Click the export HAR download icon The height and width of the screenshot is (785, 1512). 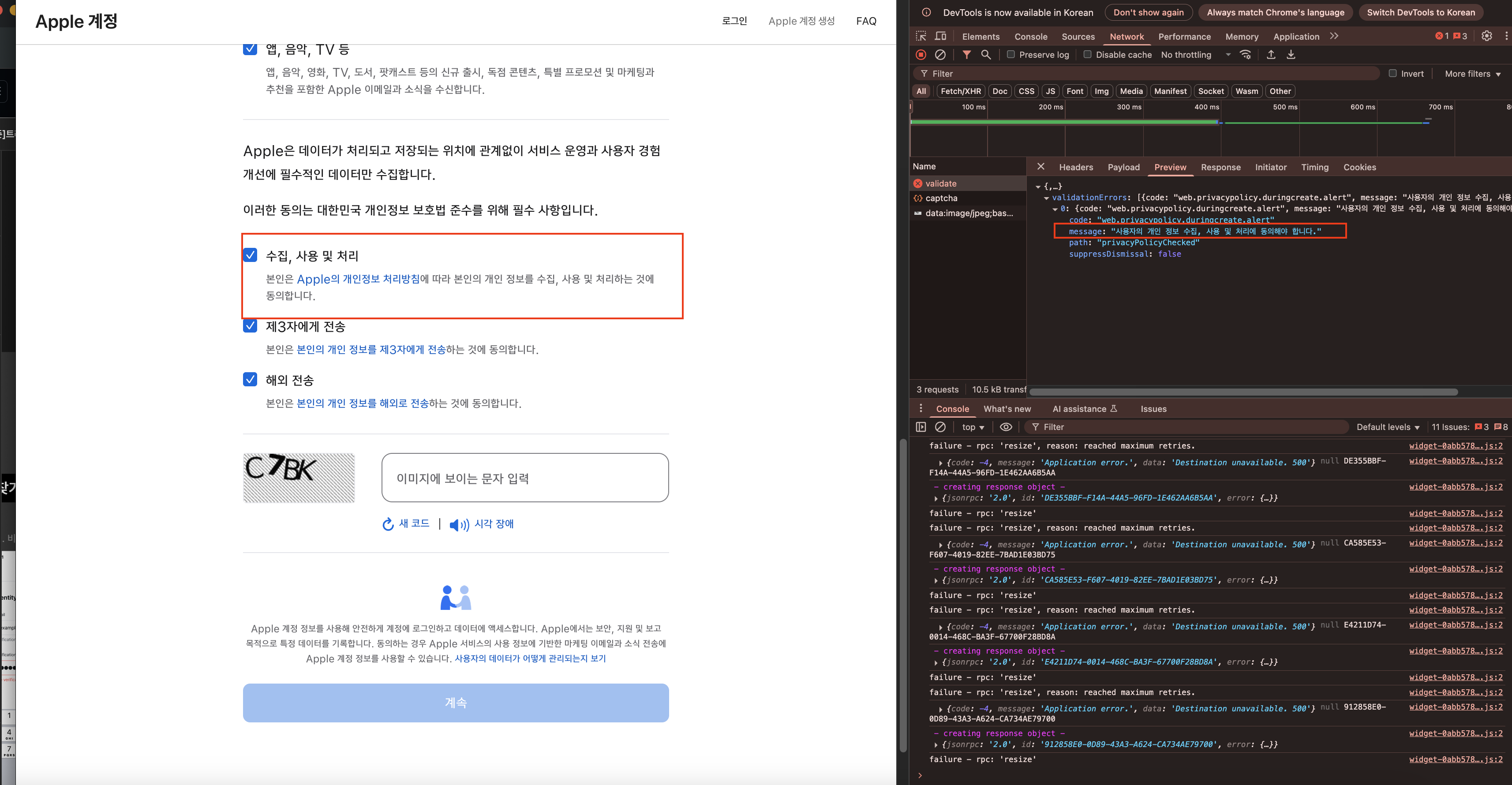1291,55
